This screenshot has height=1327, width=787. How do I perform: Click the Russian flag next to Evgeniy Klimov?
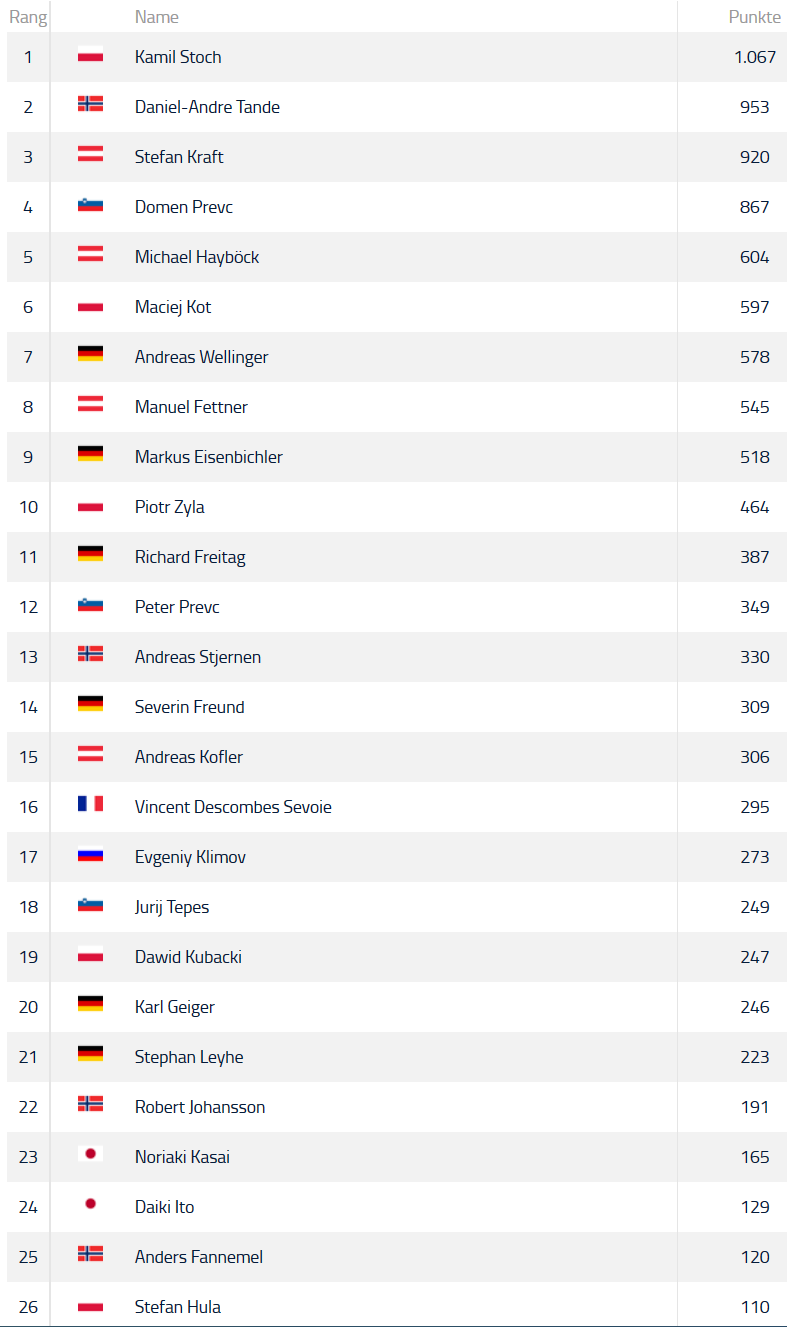coord(90,857)
